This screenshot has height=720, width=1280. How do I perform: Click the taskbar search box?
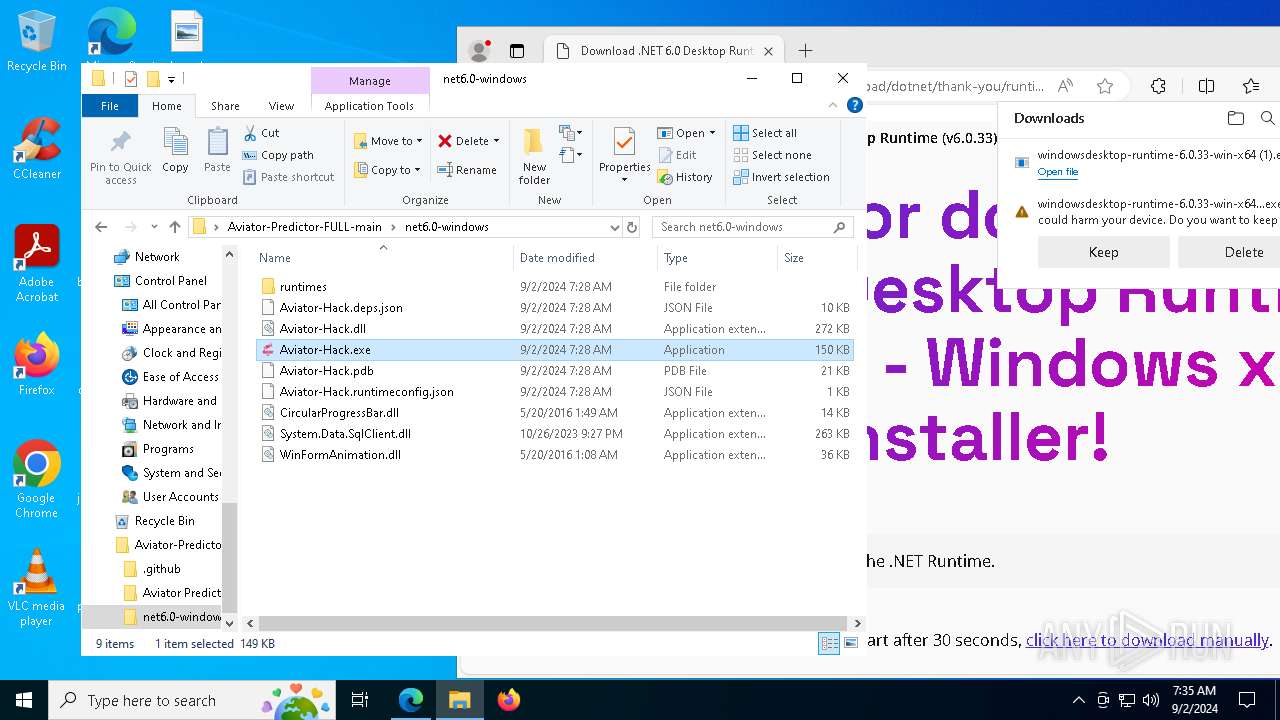point(192,700)
